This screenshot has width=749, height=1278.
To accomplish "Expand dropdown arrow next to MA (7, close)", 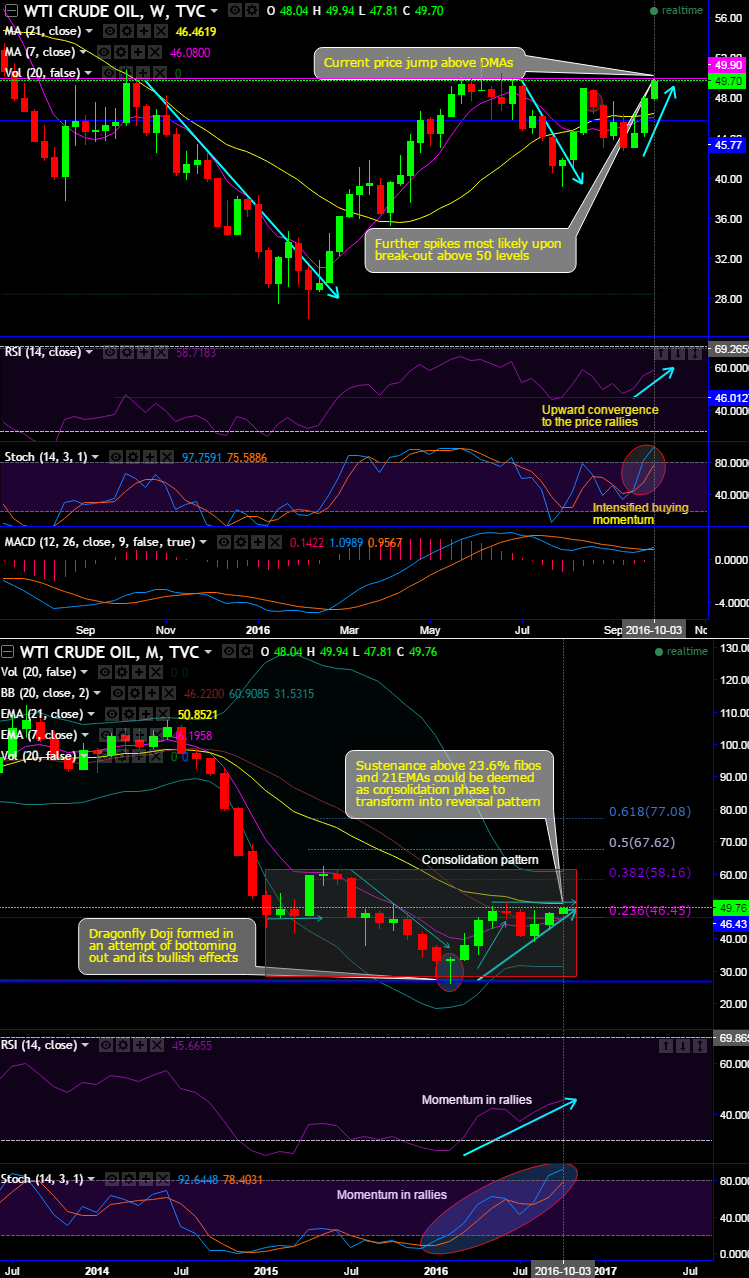I will [x=82, y=52].
